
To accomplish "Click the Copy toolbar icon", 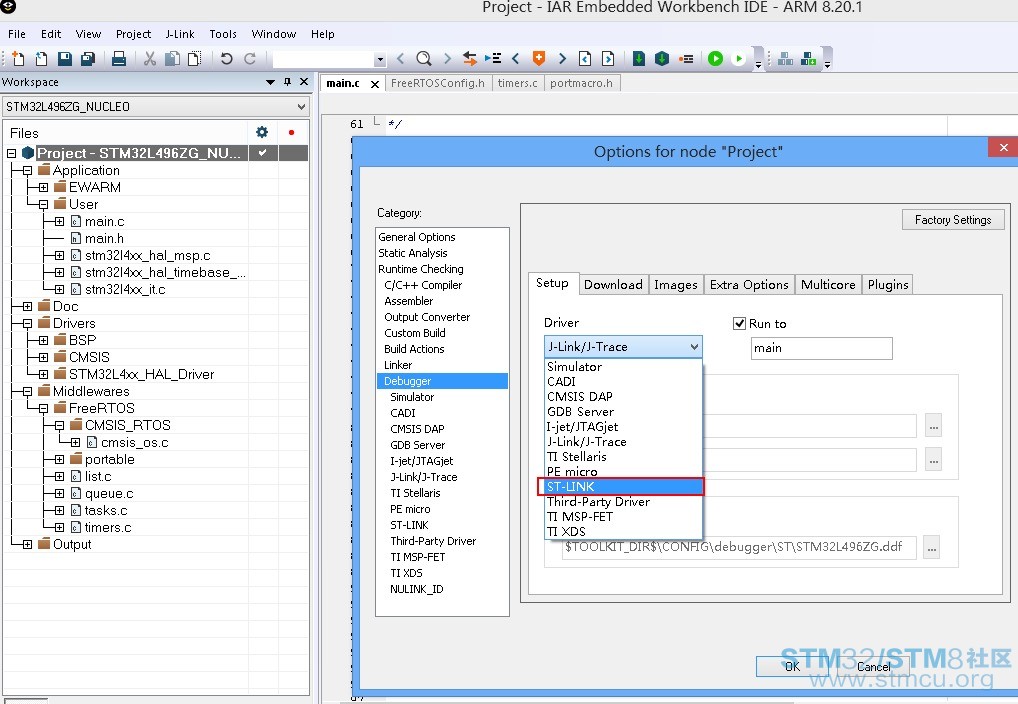I will (172, 58).
